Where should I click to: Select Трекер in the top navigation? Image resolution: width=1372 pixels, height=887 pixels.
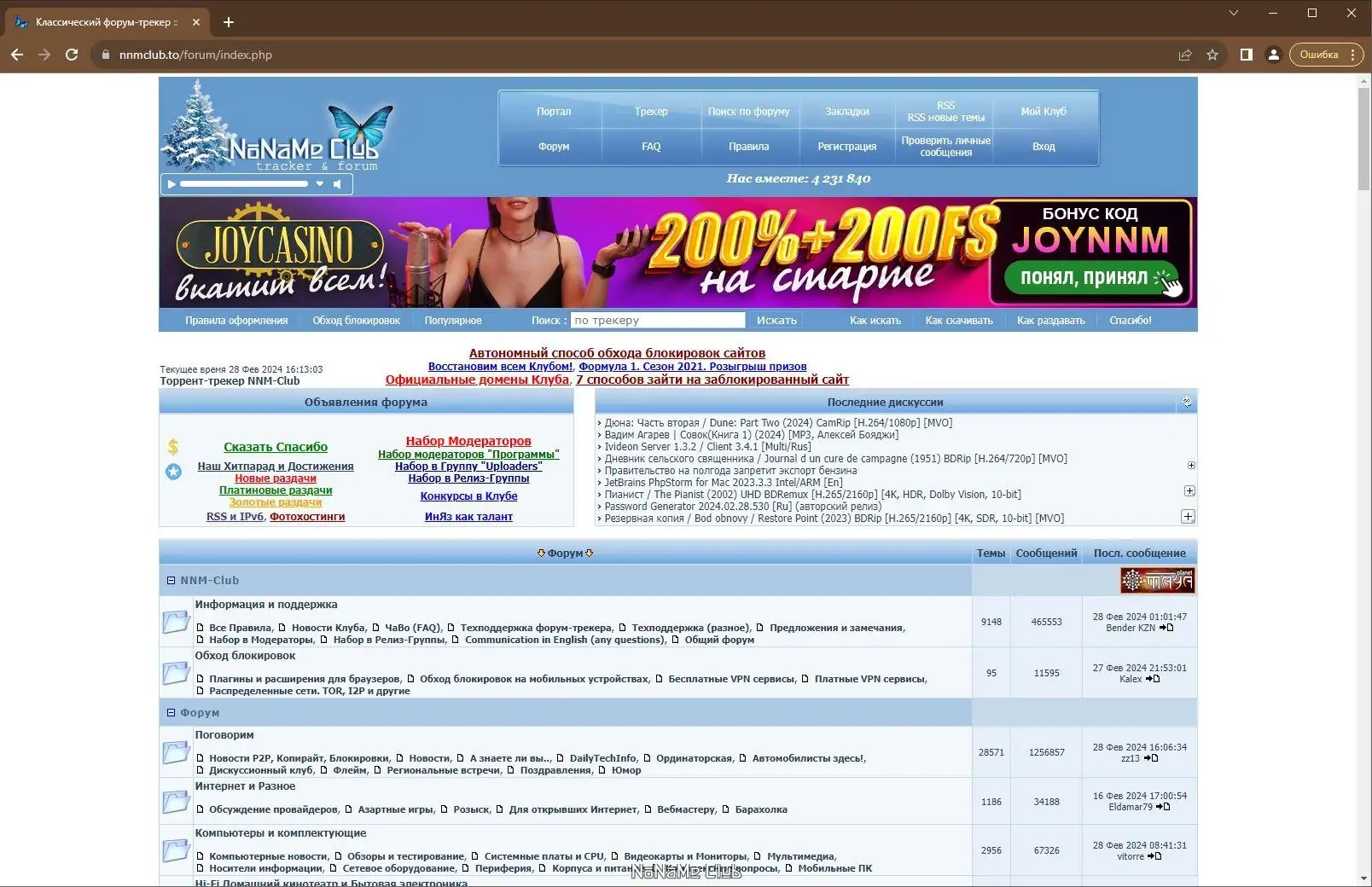coord(652,111)
